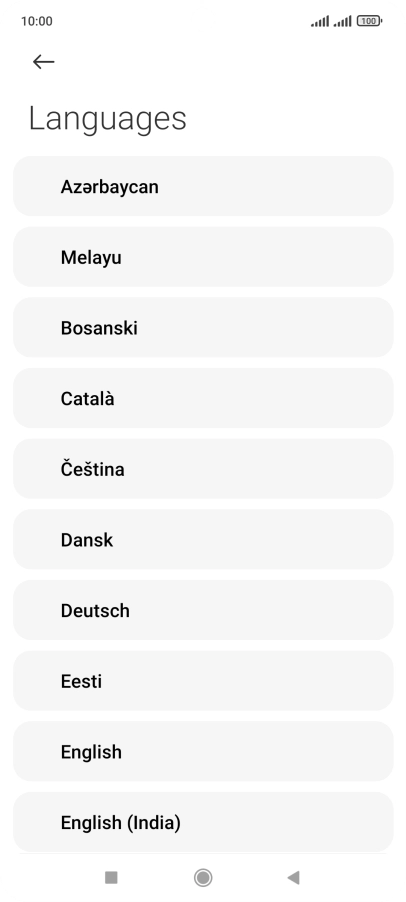Image resolution: width=406 pixels, height=902 pixels.
Task: Tap the Android back triangle icon
Action: tap(293, 877)
